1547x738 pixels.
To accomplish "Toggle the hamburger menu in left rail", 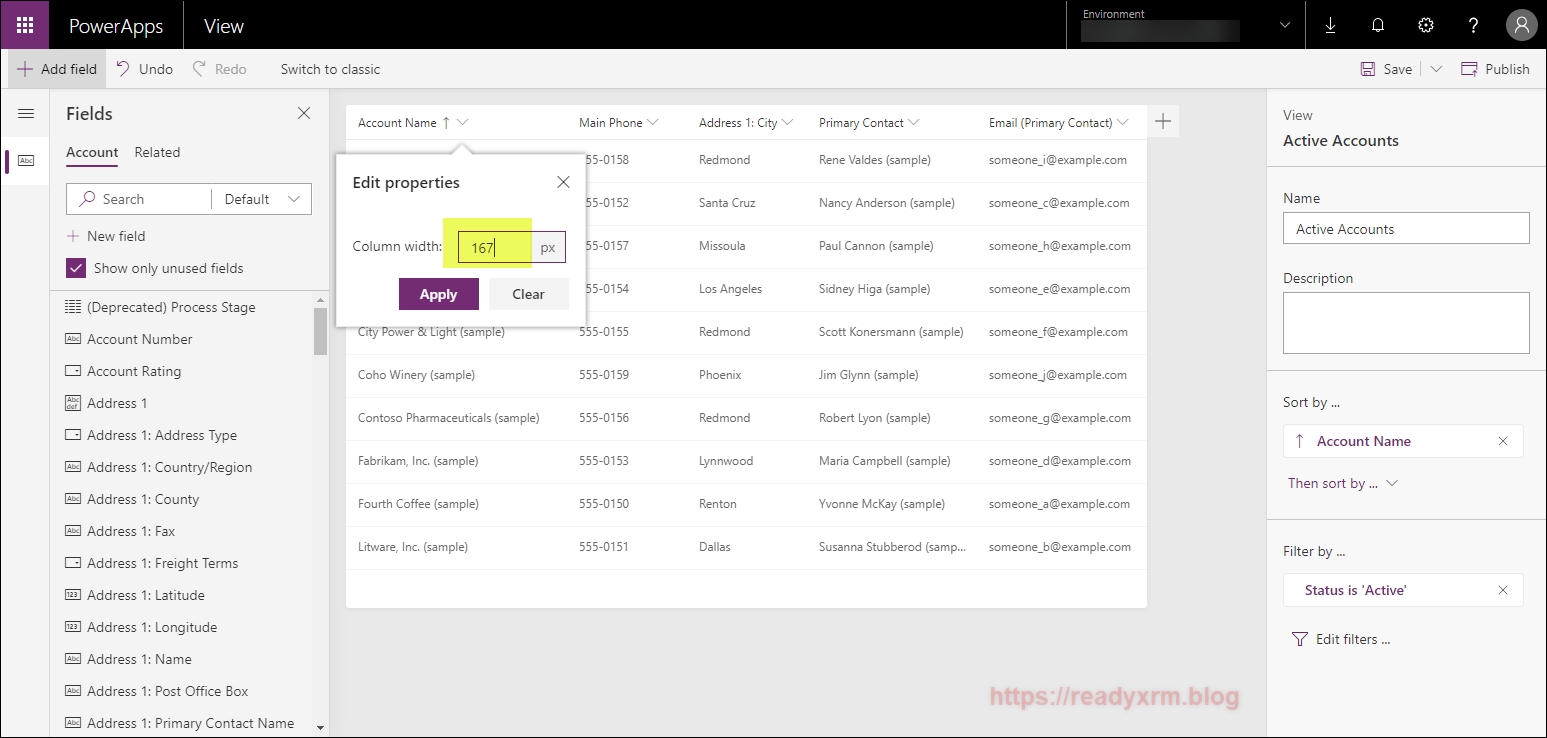I will tap(26, 114).
